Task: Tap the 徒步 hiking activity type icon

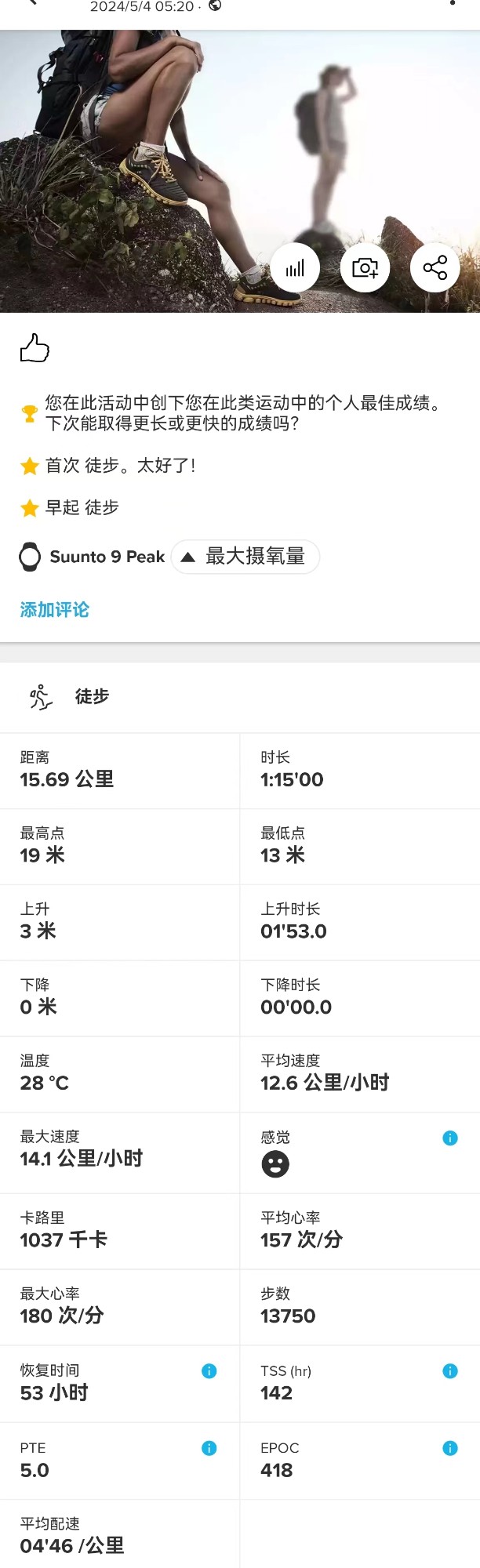Action: coord(41,696)
